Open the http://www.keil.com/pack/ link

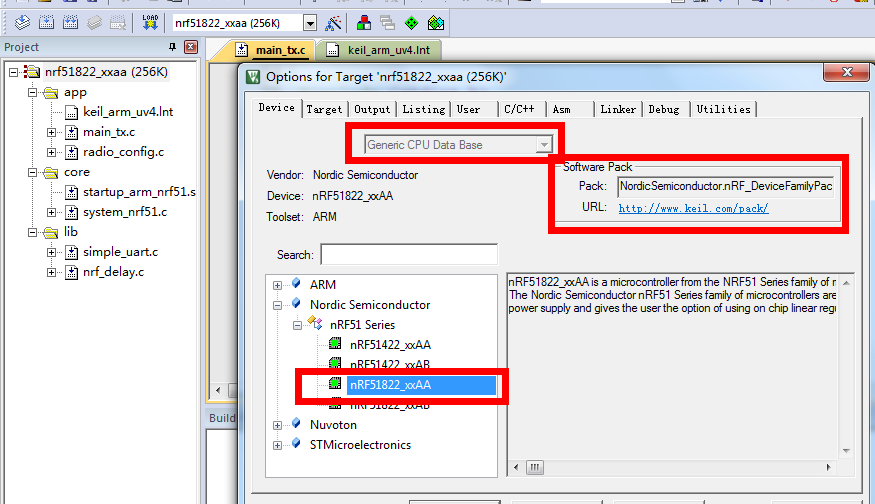[x=693, y=208]
